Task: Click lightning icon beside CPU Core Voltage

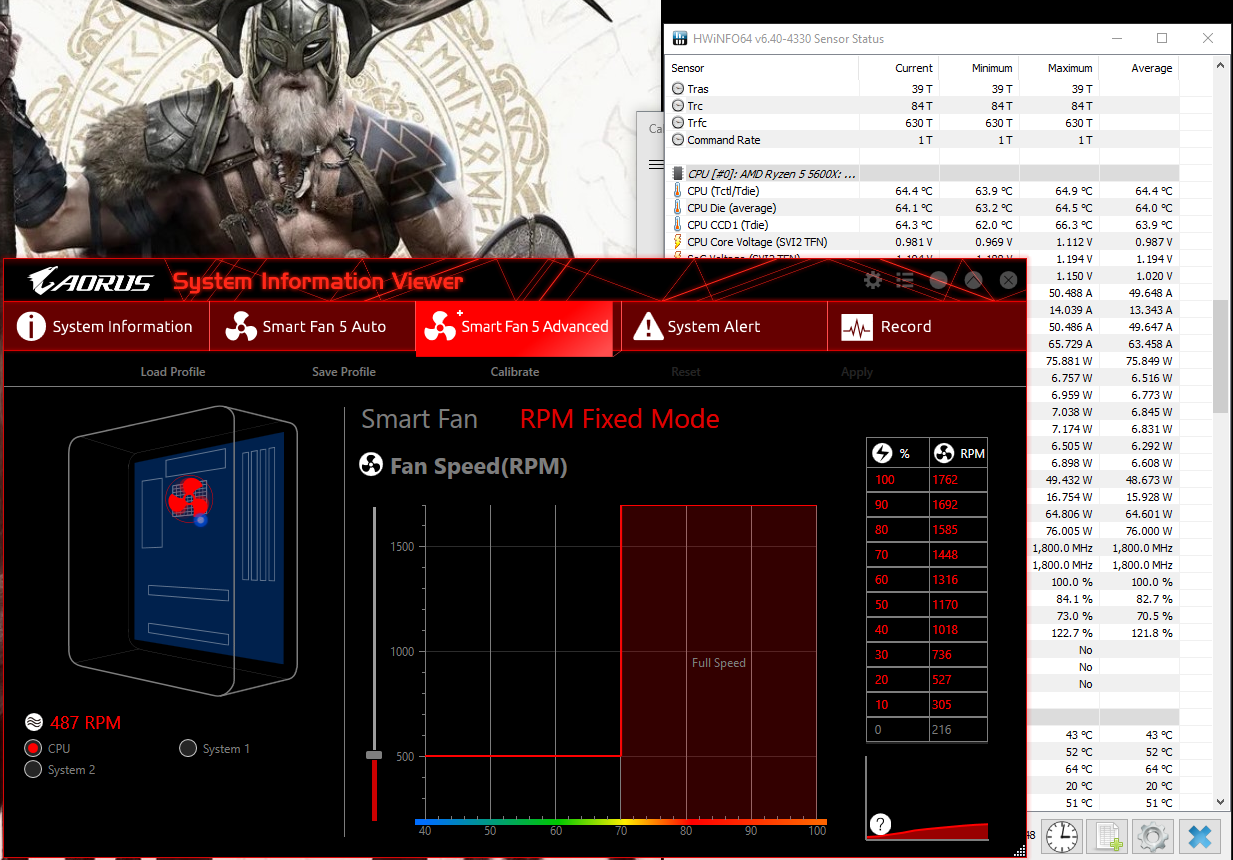Action: (x=678, y=241)
